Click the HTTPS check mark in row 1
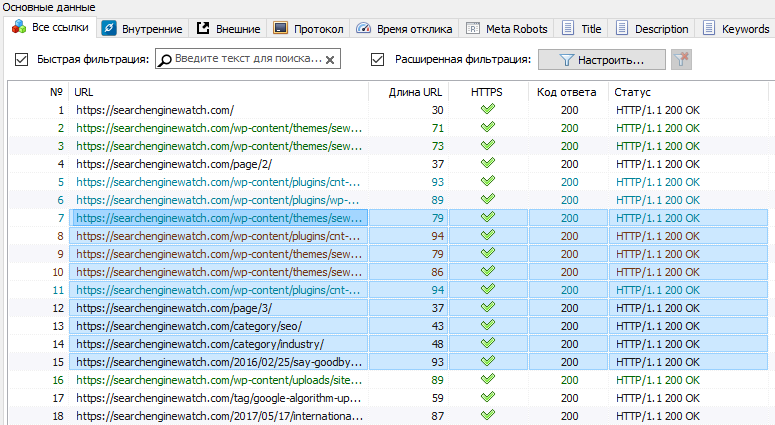Image resolution: width=775 pixels, height=425 pixels. (x=488, y=109)
